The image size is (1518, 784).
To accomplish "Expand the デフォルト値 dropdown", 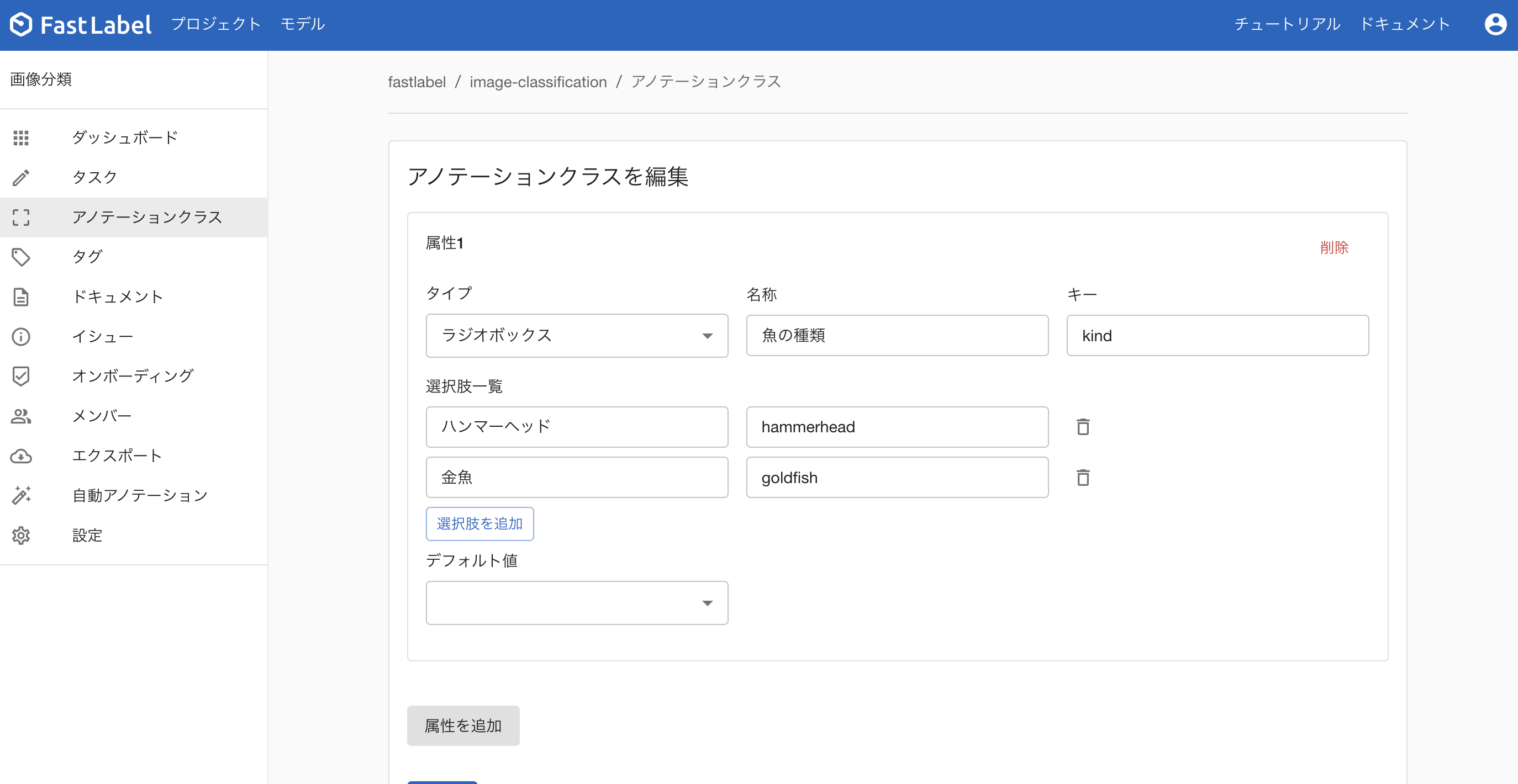I will coord(576,602).
